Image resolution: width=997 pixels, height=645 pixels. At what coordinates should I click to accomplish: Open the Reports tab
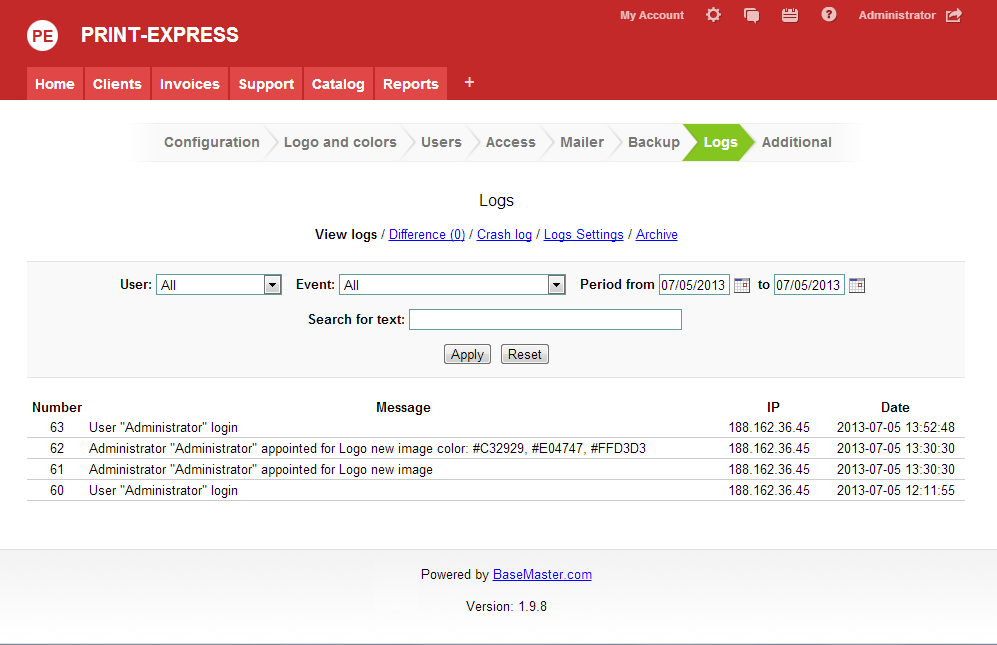click(x=411, y=84)
